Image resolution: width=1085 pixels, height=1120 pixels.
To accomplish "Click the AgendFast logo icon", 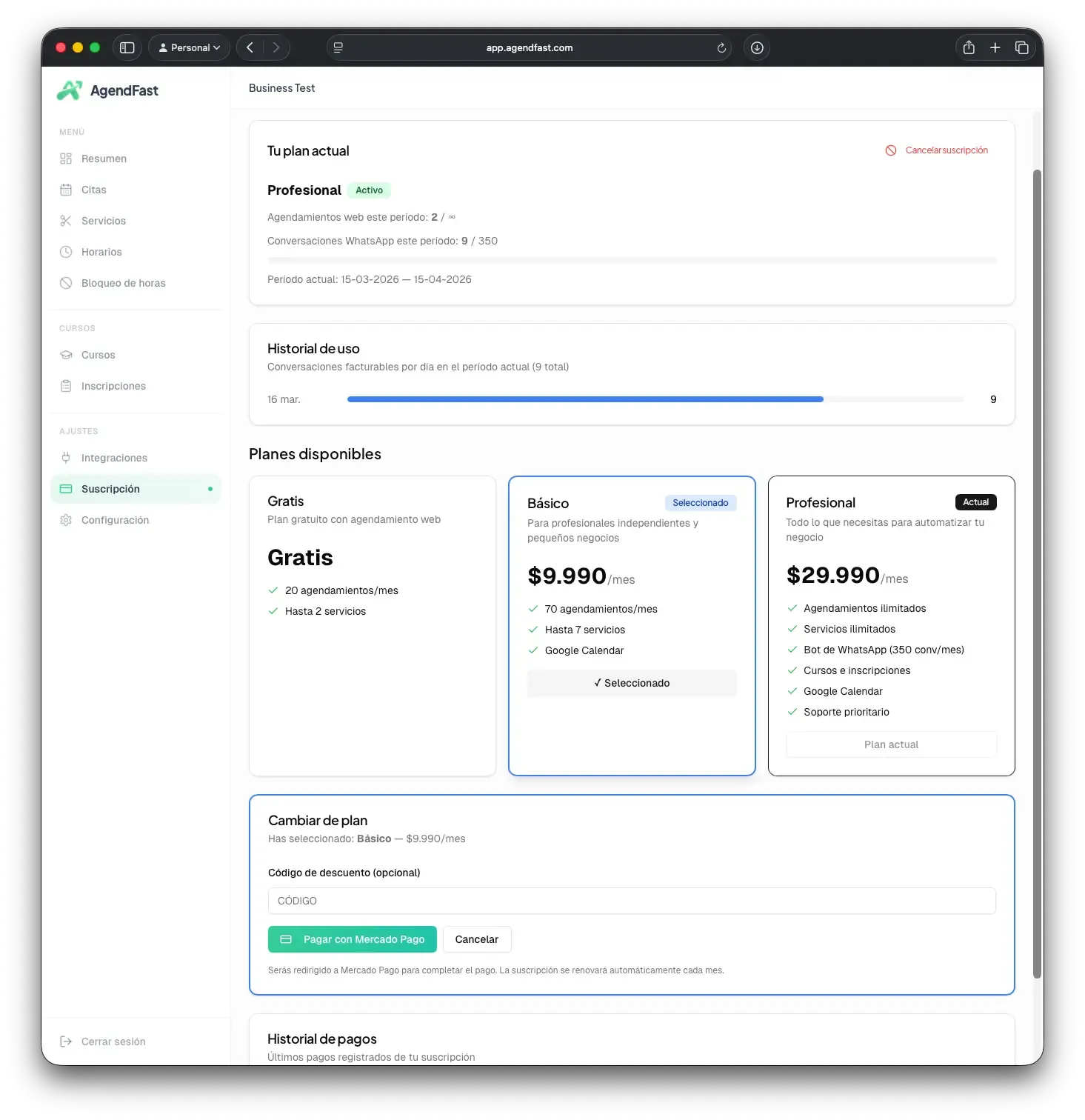I will point(70,90).
